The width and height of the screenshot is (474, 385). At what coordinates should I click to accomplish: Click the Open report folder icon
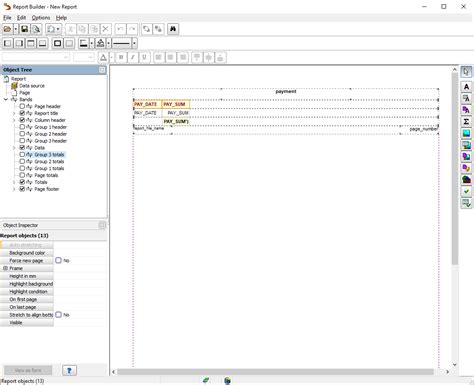tap(7, 29)
